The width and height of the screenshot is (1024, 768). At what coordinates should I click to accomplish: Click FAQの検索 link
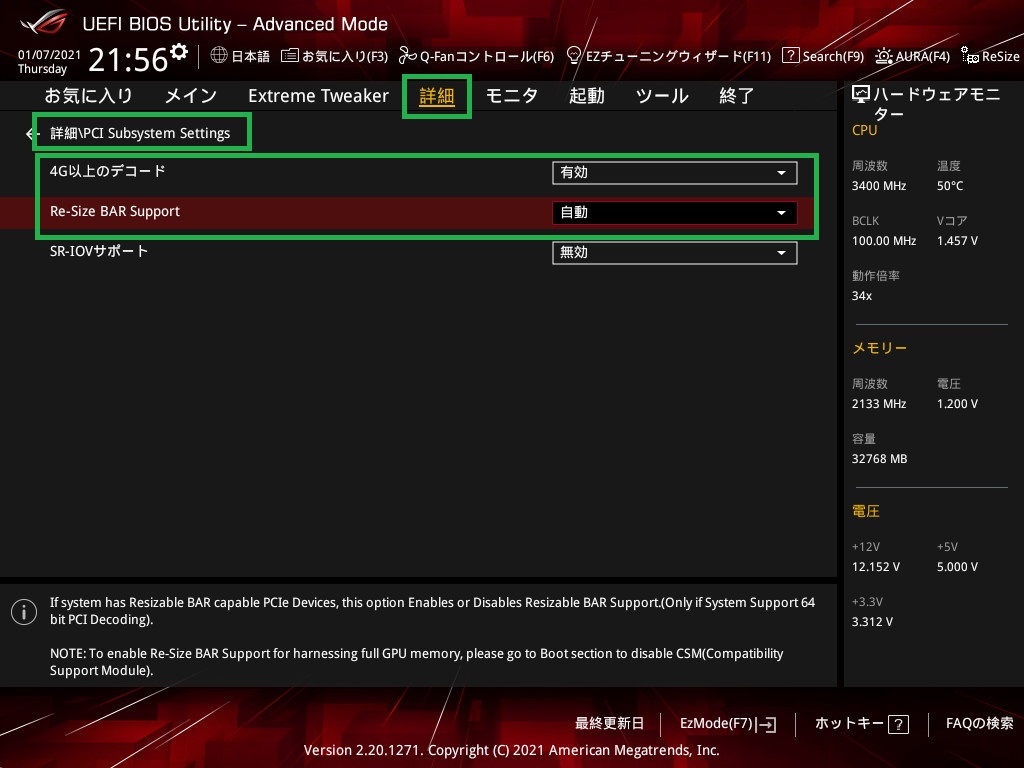point(980,724)
